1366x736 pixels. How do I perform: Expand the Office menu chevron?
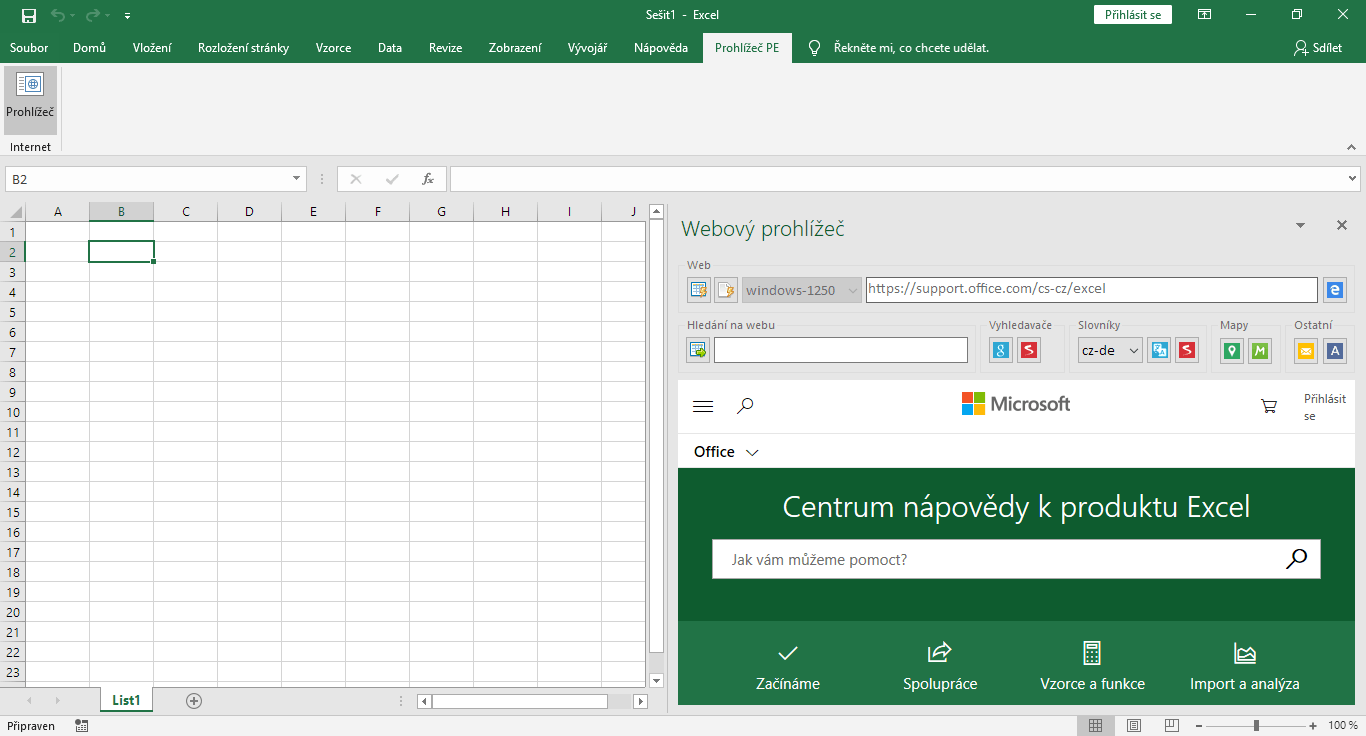752,453
